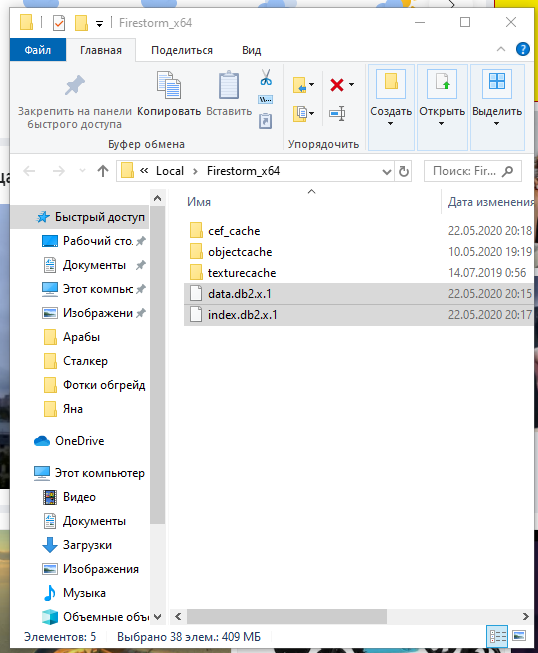Screen dimensions: 538x653
Task: Switch to the Главная ribbon tab
Action: (x=101, y=50)
